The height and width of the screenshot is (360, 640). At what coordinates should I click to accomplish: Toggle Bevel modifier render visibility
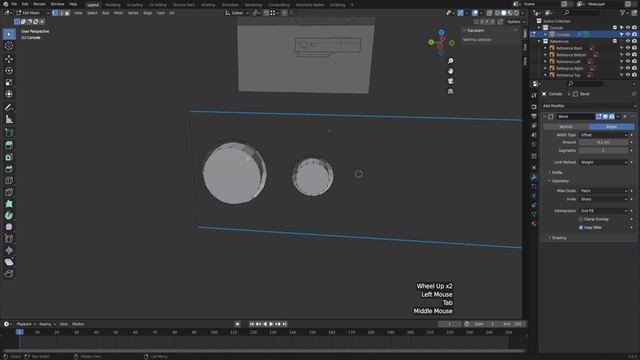[612, 117]
